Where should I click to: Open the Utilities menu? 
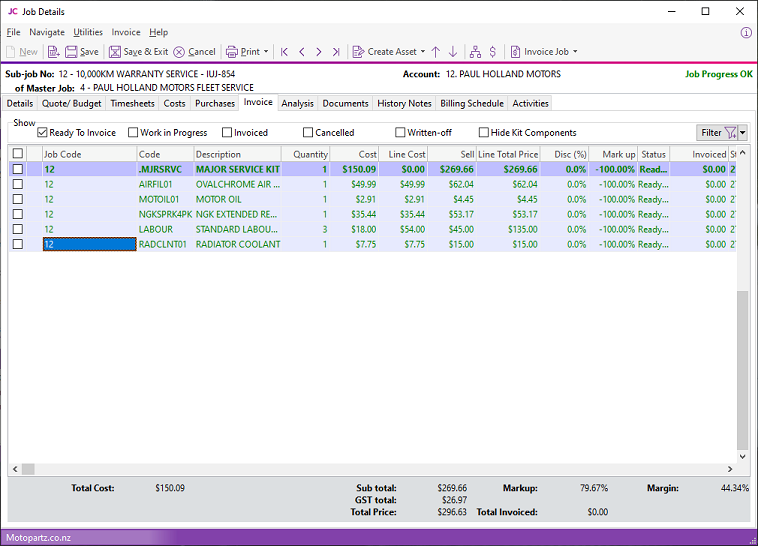(88, 32)
